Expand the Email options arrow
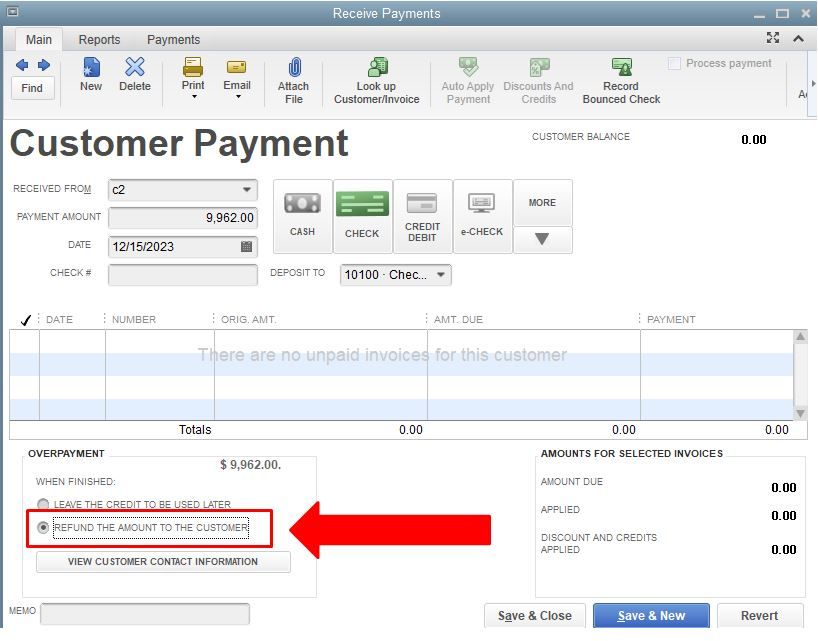Image resolution: width=818 pixels, height=641 pixels. tap(238, 96)
